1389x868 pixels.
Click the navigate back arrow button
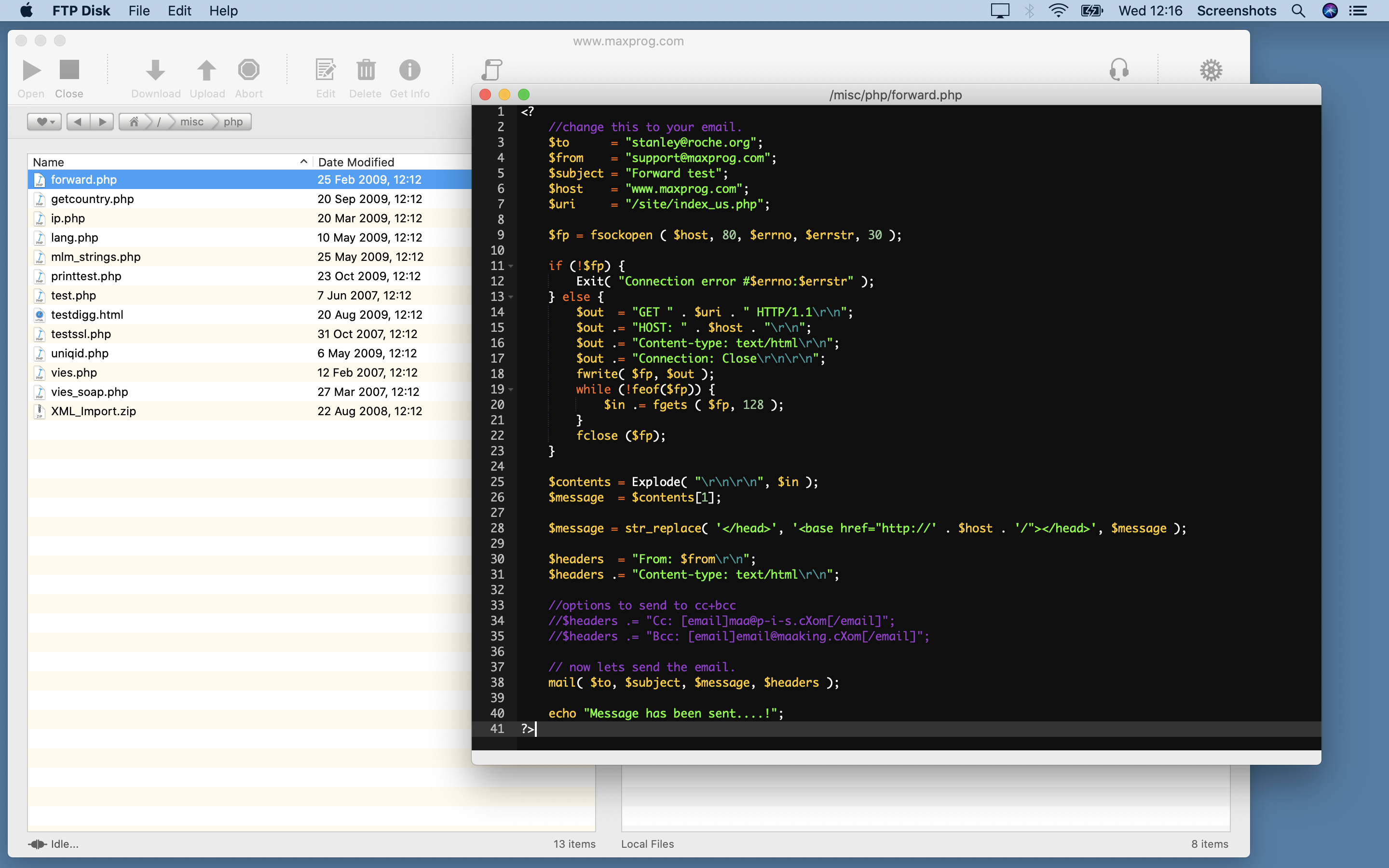coord(78,122)
